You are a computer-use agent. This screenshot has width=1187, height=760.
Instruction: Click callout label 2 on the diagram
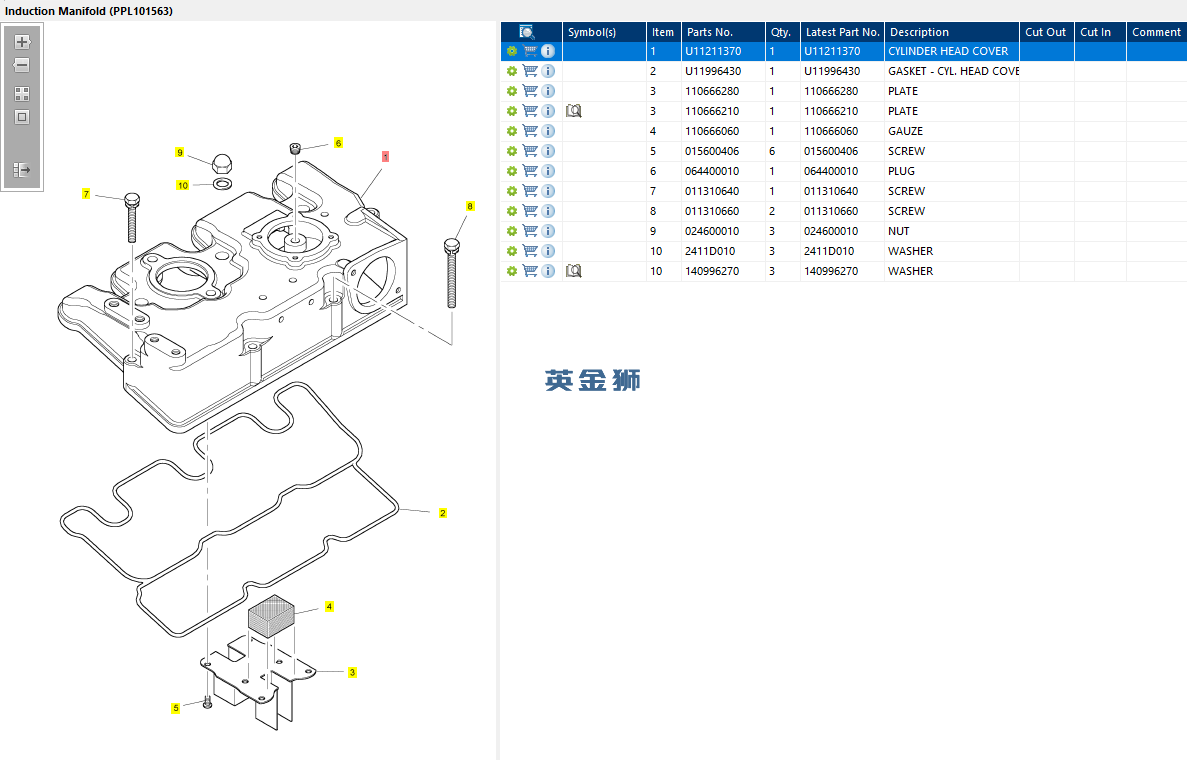(442, 513)
